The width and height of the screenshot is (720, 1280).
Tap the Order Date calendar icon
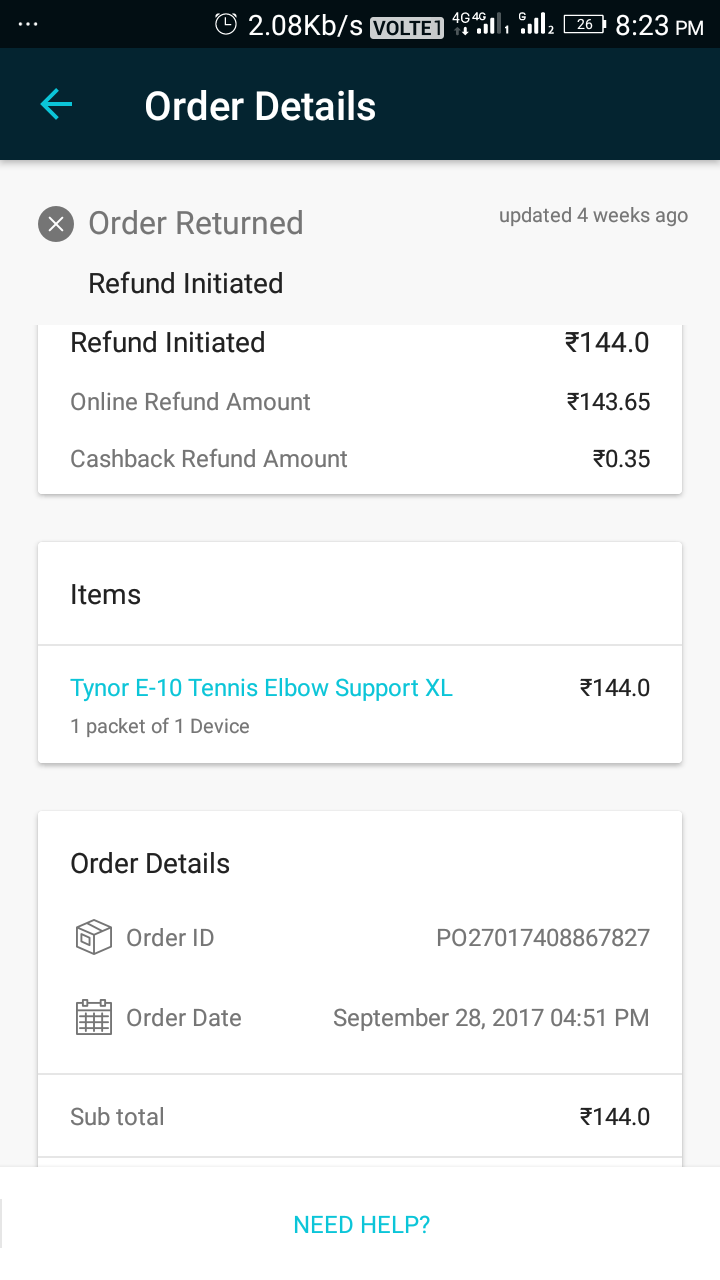pyautogui.click(x=94, y=1018)
